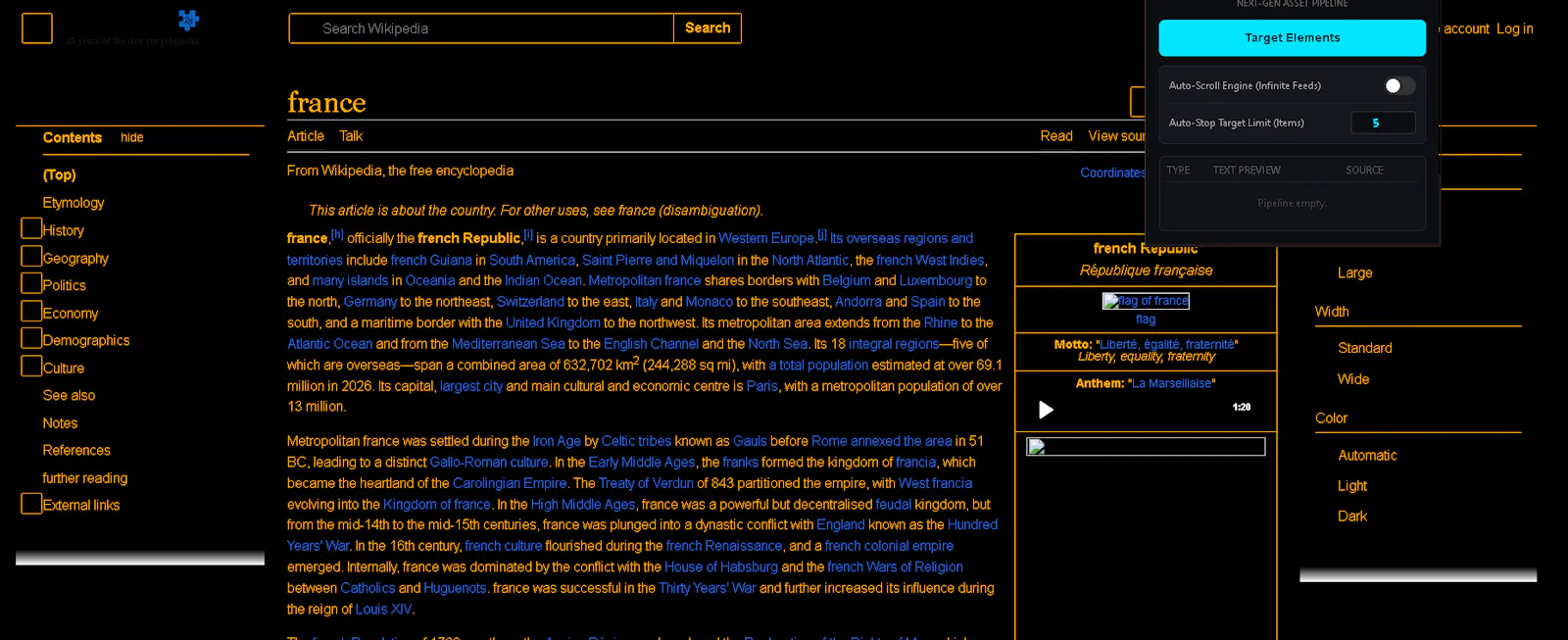1568x640 pixels.
Task: Go to Etymology in contents
Action: pyautogui.click(x=73, y=203)
